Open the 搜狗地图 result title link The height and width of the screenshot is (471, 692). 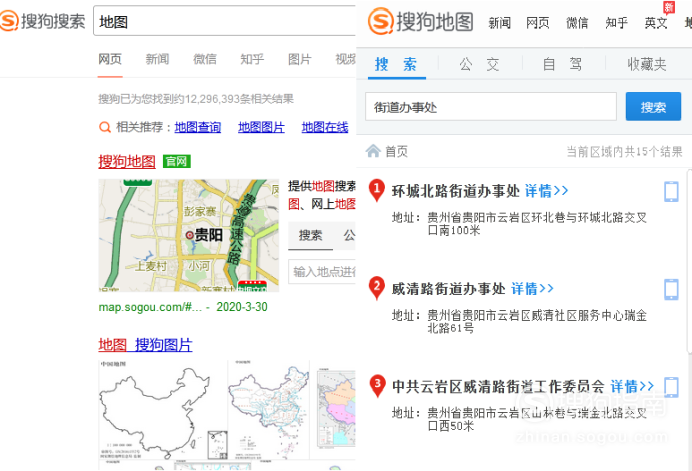point(127,162)
